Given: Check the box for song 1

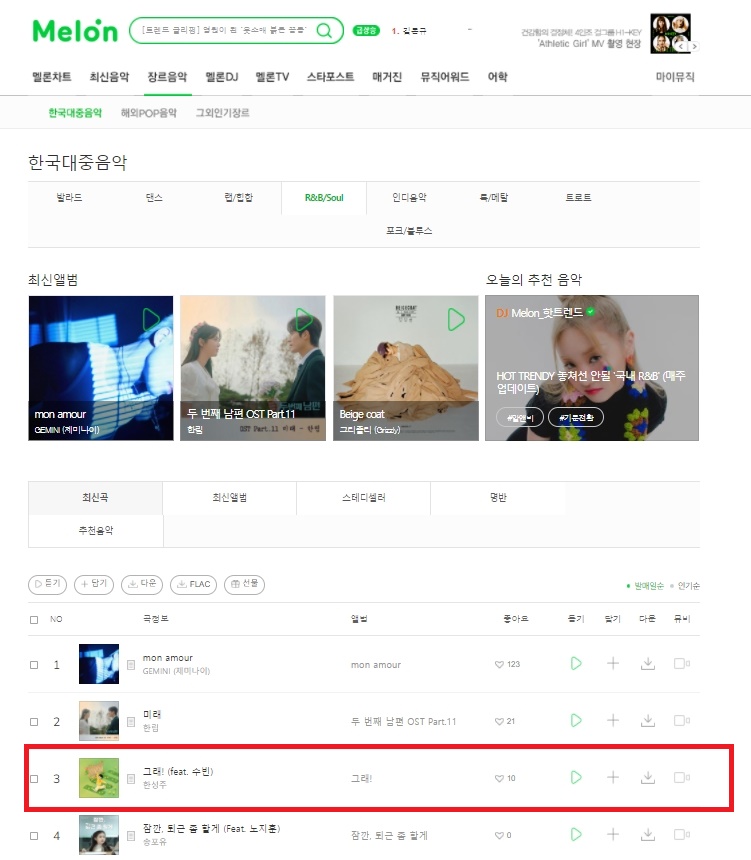Looking at the screenshot, I should point(34,665).
